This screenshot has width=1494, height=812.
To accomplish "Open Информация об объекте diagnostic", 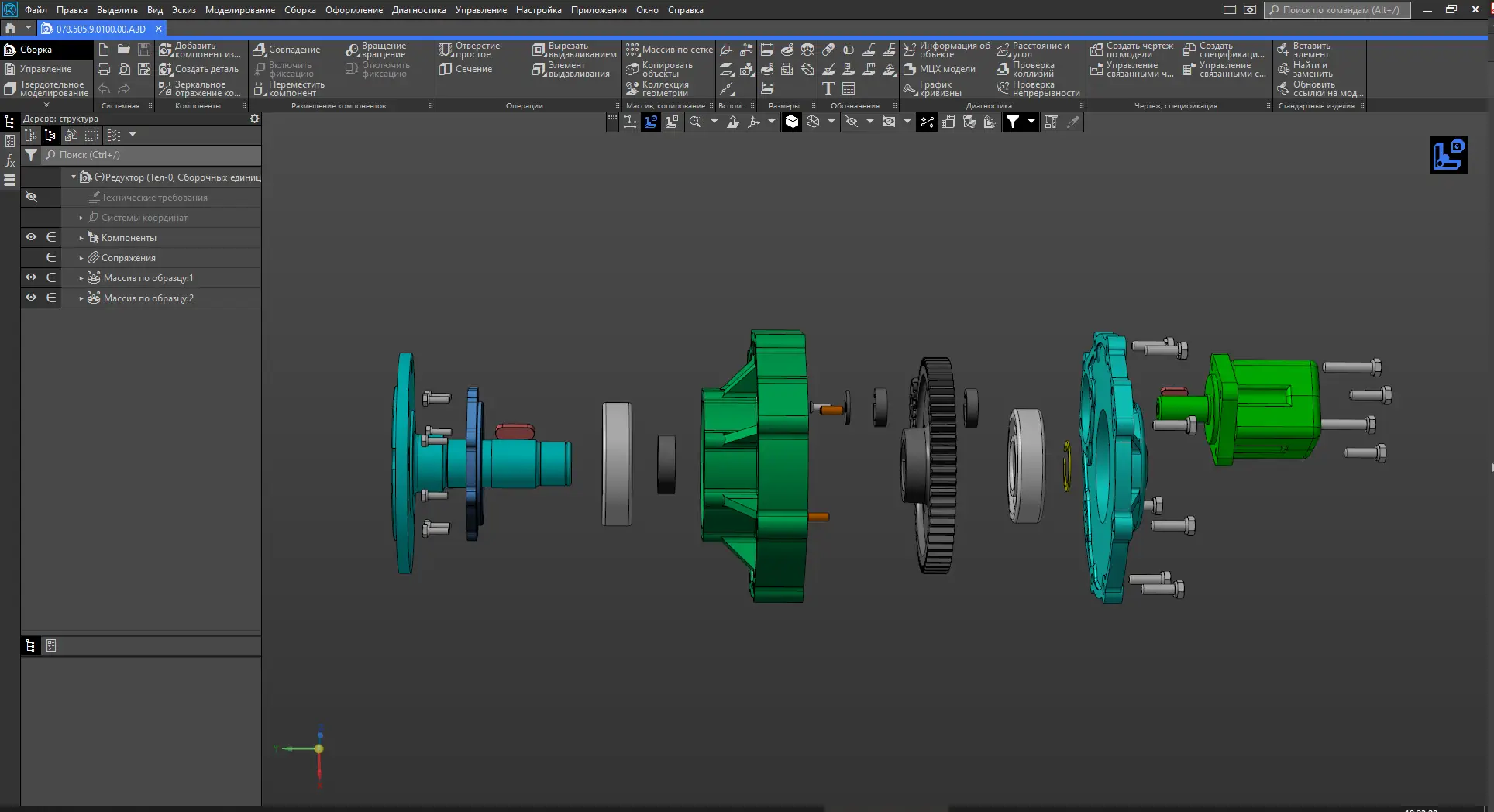I will pos(947,50).
